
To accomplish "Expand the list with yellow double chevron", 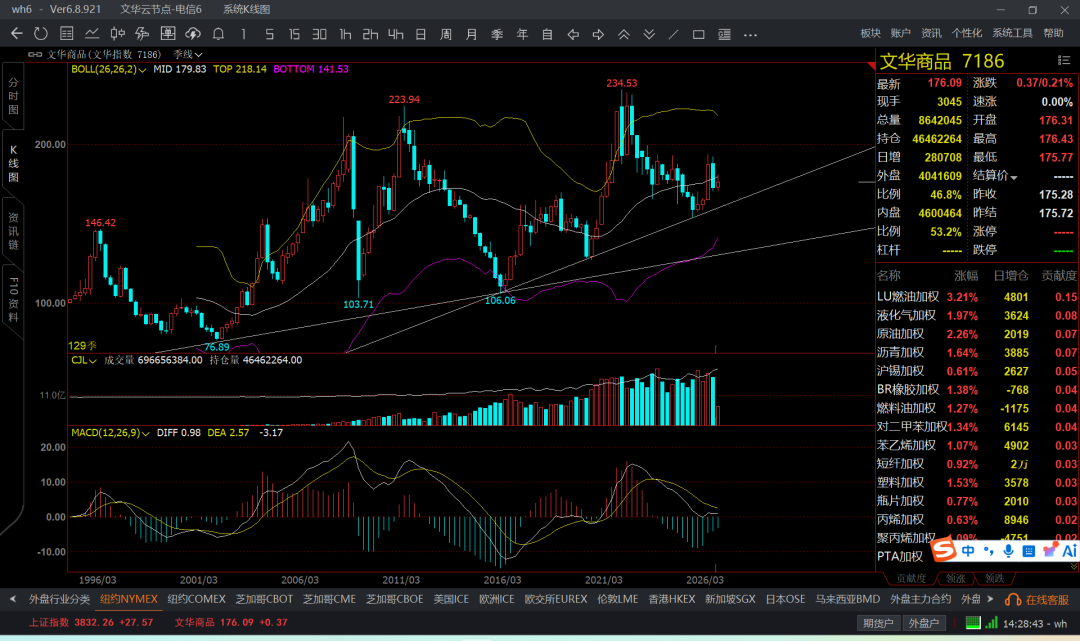I will pyautogui.click(x=1074, y=566).
